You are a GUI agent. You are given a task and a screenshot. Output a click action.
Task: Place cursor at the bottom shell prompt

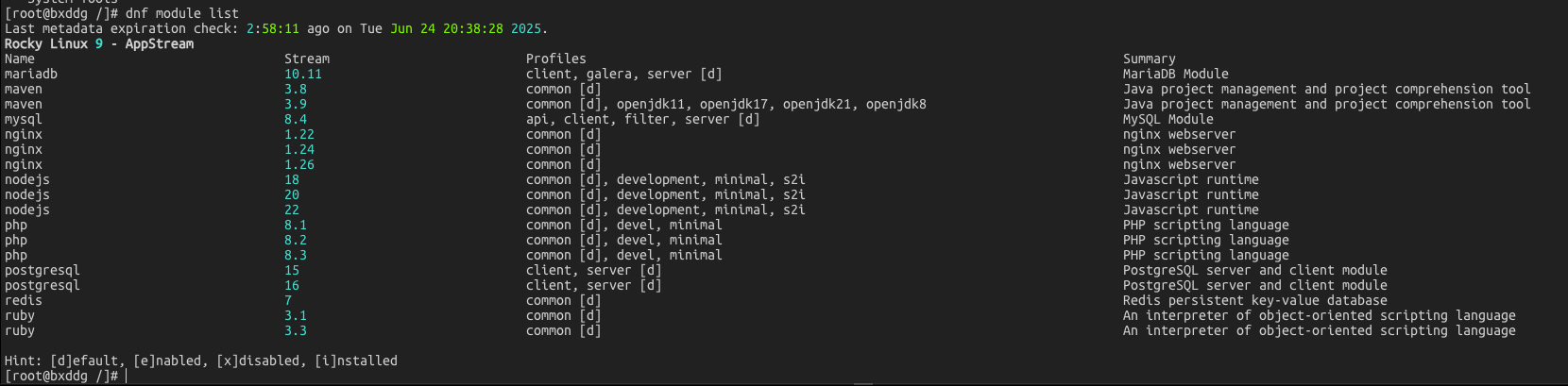(x=127, y=376)
